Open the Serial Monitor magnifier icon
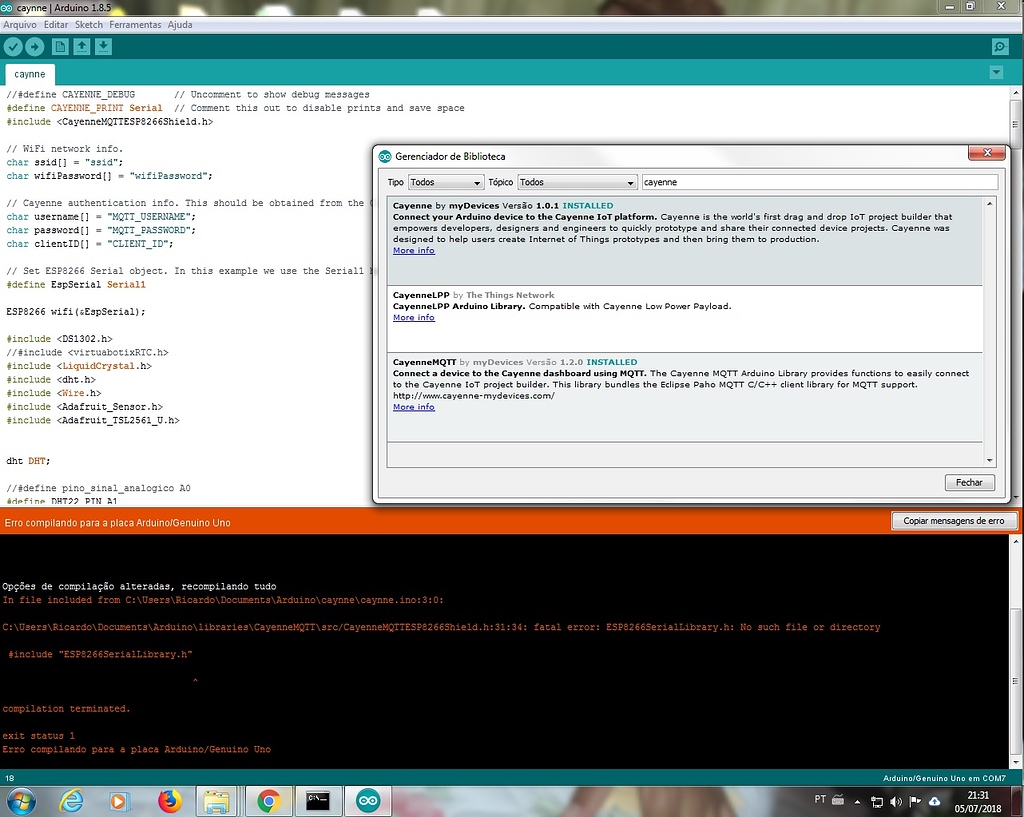Viewport: 1024px width, 817px height. coord(999,45)
